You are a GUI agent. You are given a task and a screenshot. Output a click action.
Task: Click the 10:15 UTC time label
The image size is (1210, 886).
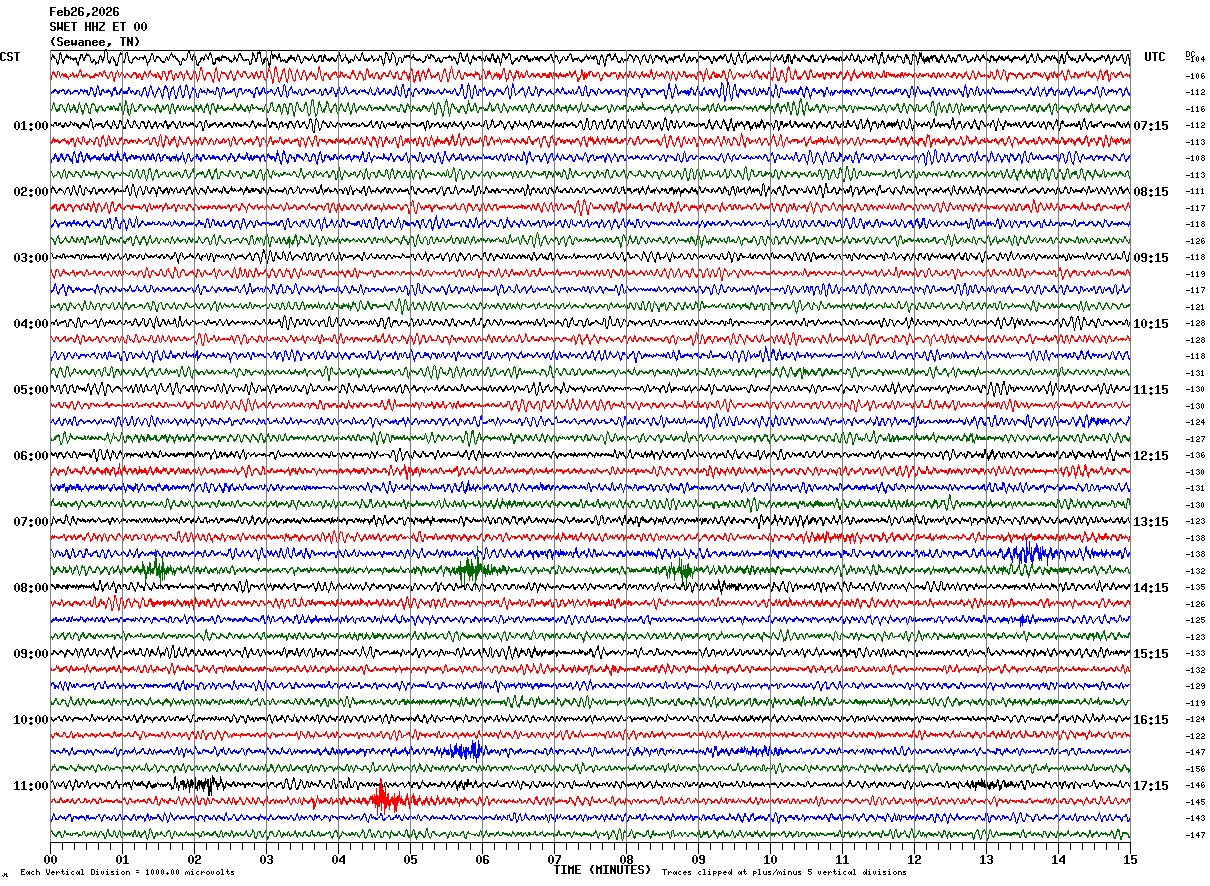[x=1151, y=324]
